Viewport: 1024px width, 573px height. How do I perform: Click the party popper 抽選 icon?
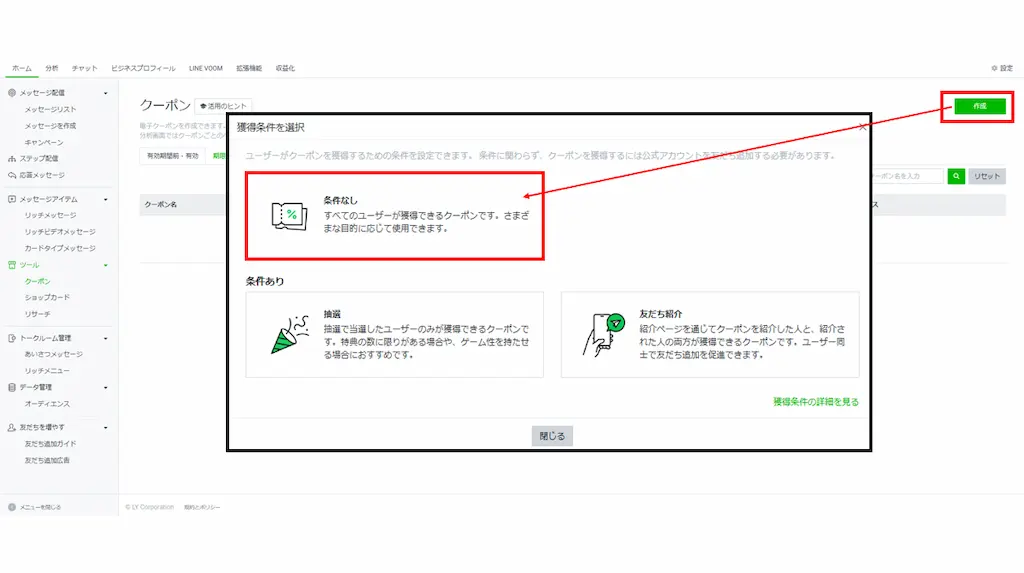pyautogui.click(x=289, y=335)
